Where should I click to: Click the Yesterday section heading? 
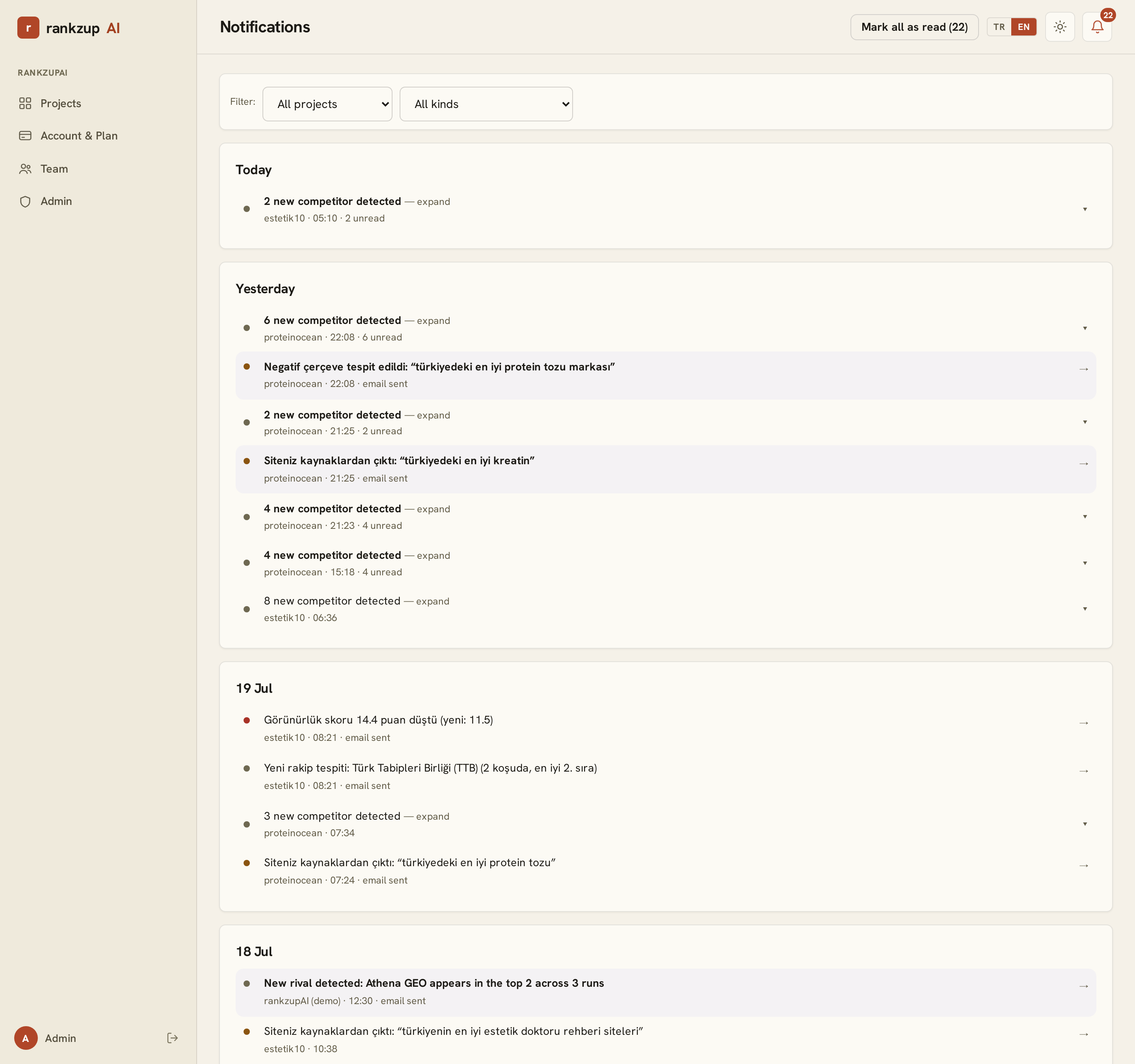click(x=266, y=289)
